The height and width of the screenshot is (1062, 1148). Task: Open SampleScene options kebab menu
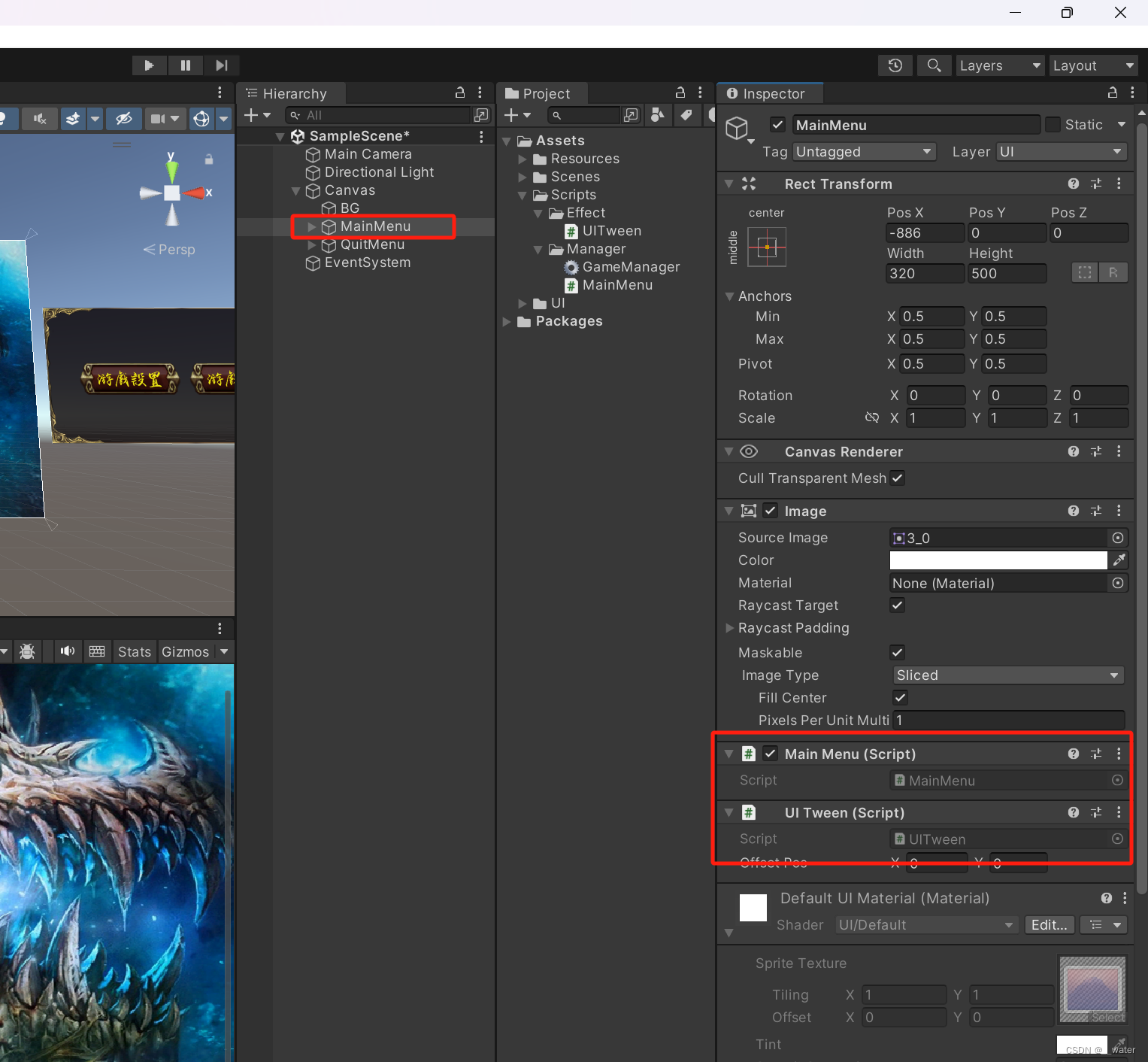pyautogui.click(x=481, y=136)
